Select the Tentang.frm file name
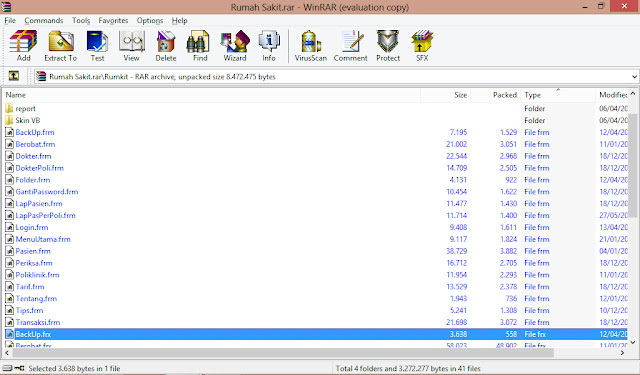The width and height of the screenshot is (640, 375). (x=36, y=299)
